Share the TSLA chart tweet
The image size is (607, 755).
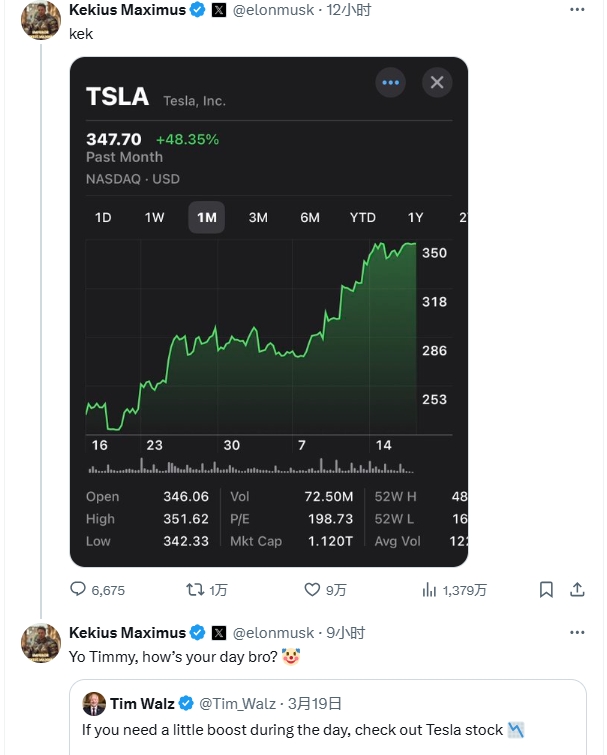(577, 590)
